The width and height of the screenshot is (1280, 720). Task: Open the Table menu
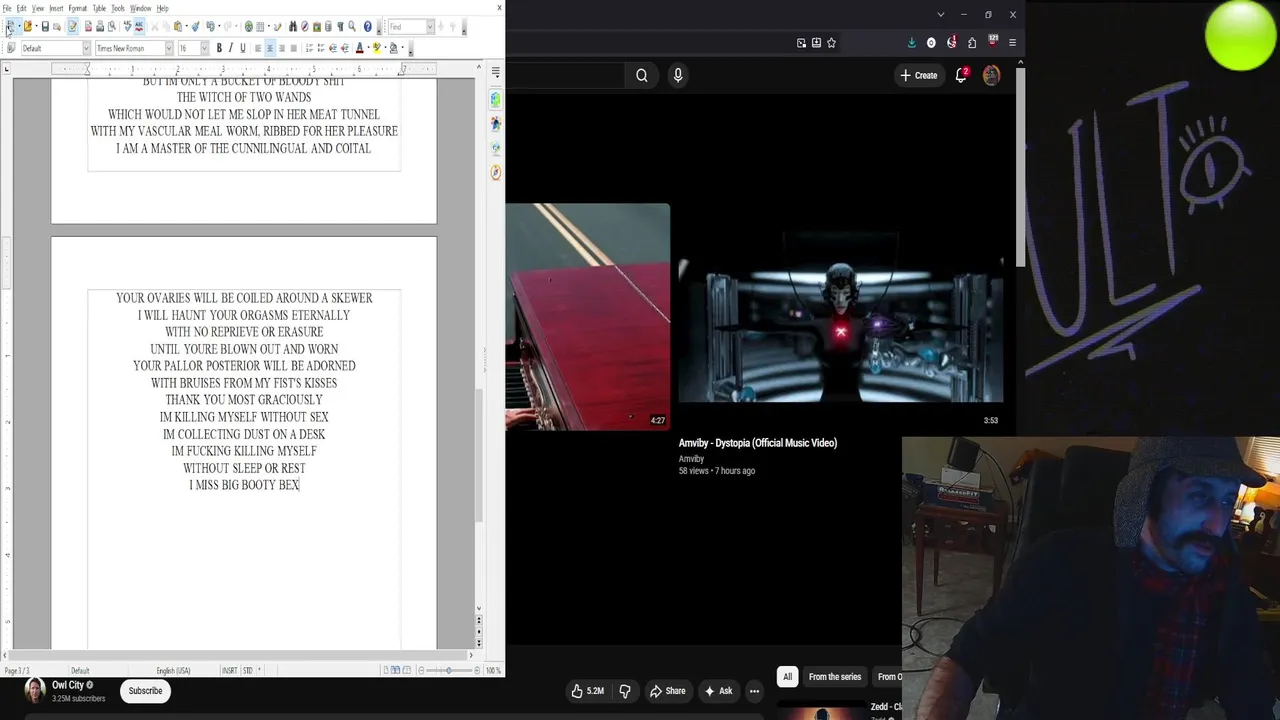pos(99,8)
